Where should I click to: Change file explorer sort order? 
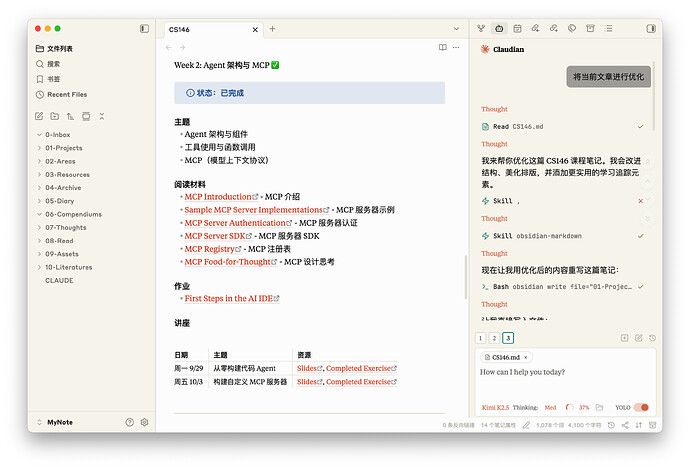tap(70, 116)
